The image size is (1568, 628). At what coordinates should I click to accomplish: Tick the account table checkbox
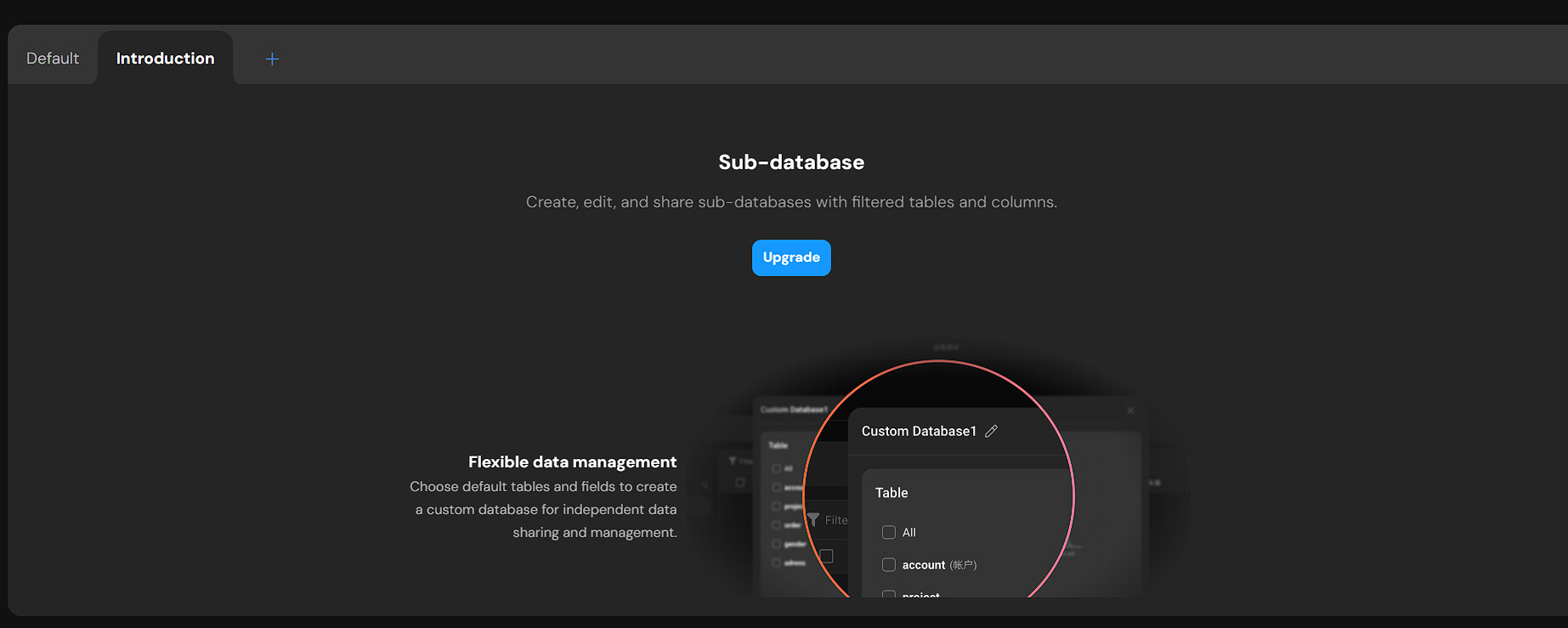click(889, 565)
